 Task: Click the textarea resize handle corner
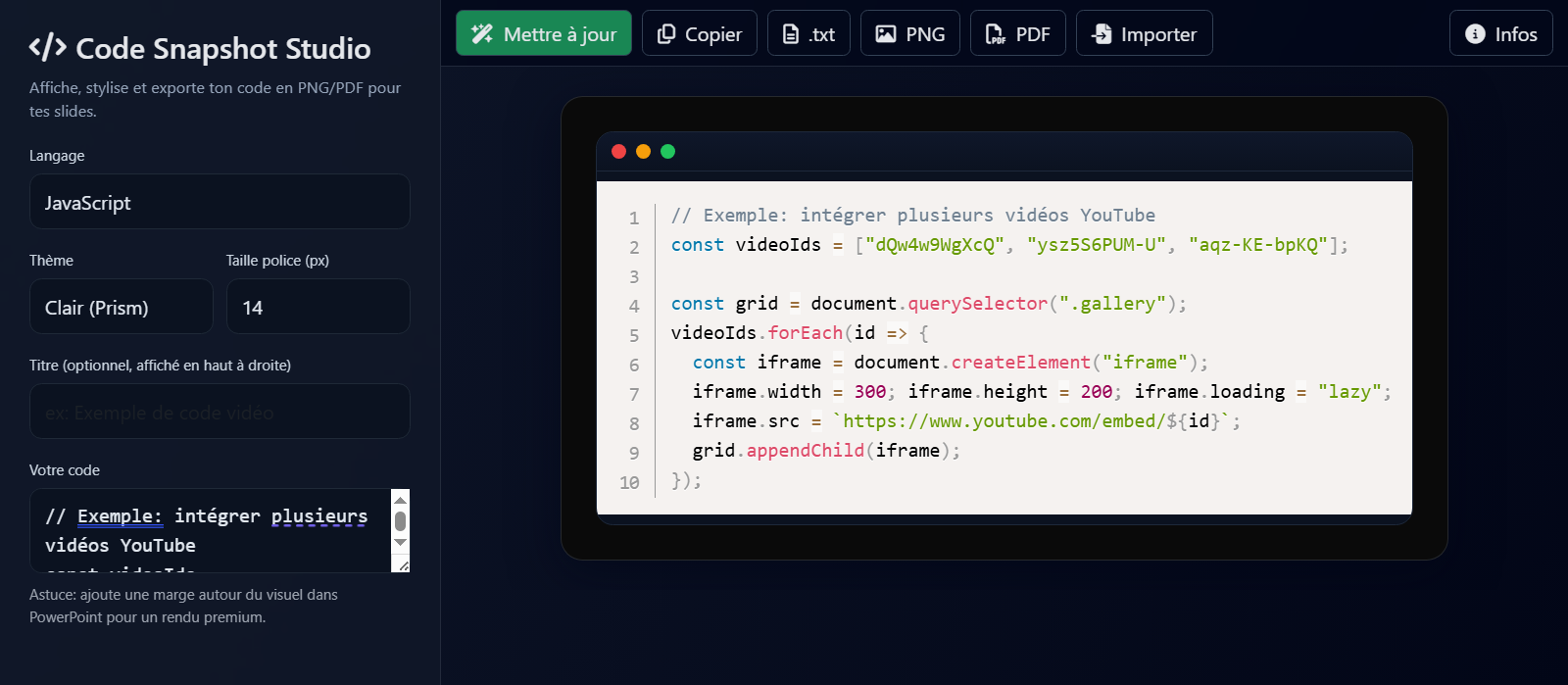click(403, 565)
